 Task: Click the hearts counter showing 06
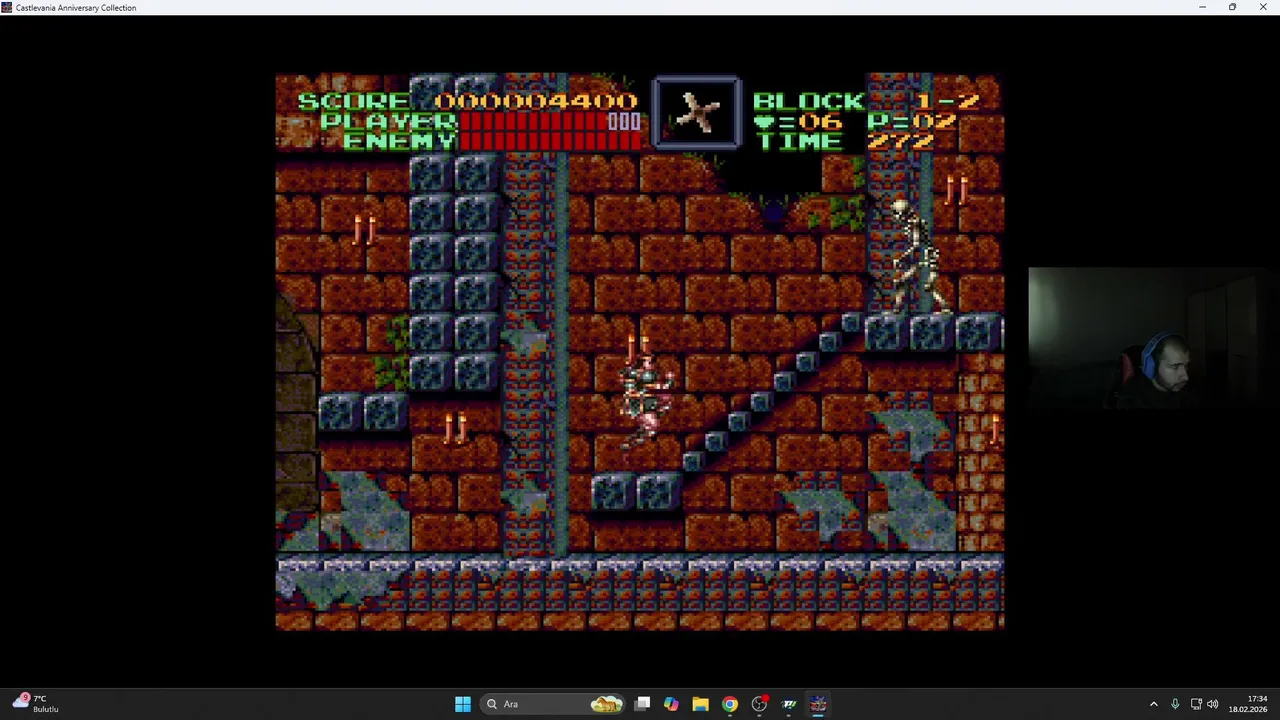click(798, 121)
